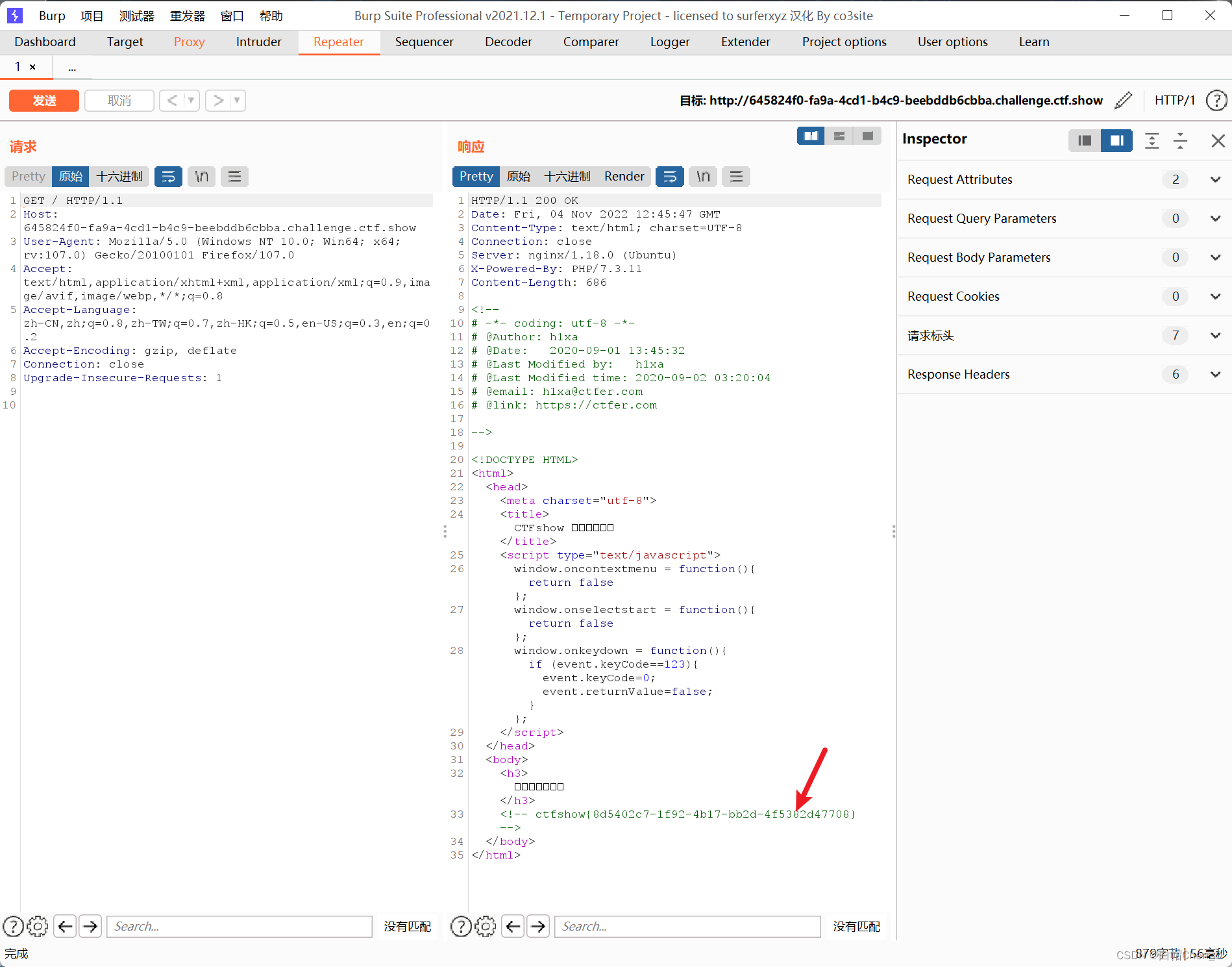Open the Repeater help question-mark icon
This screenshot has width=1232, height=967.
pos(1216,100)
